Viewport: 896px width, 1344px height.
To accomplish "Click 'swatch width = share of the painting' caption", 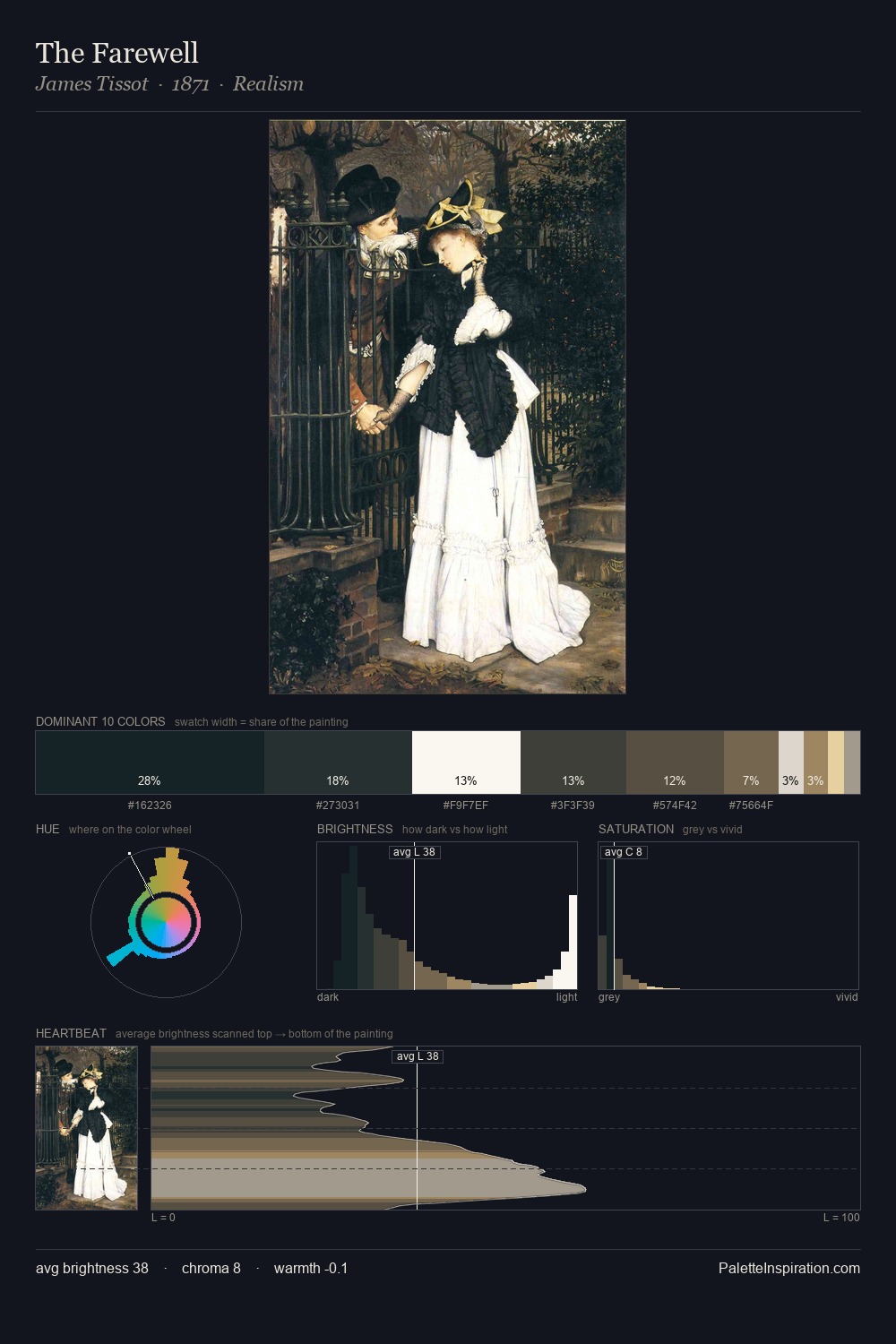I will 262,722.
